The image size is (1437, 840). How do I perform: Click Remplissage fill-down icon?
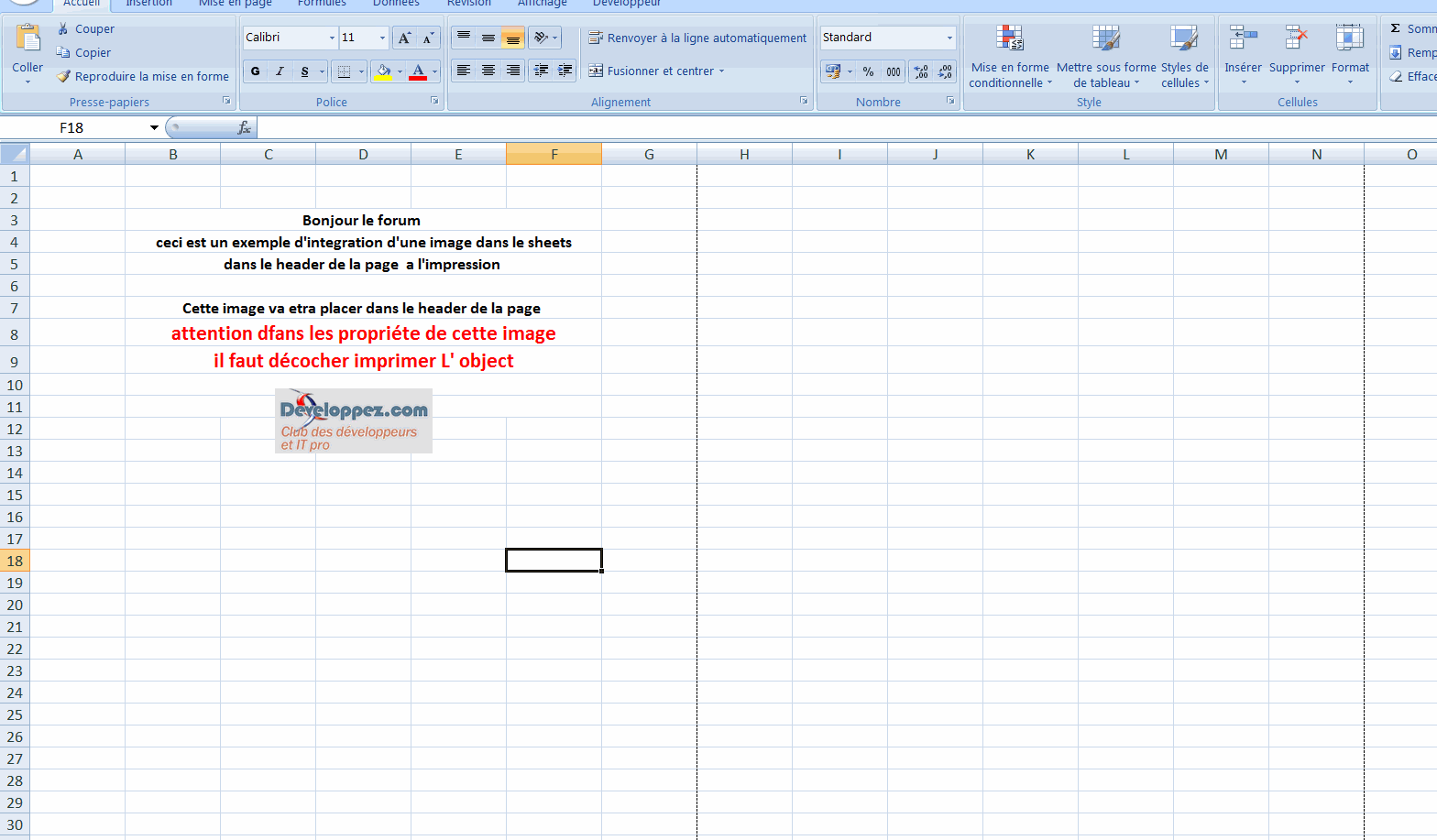coord(1396,53)
